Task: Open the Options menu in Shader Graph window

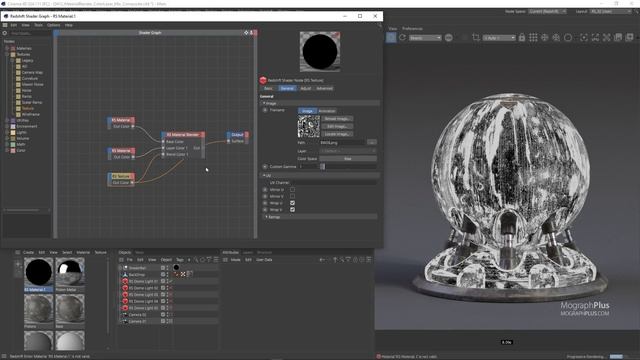Action: [53, 25]
